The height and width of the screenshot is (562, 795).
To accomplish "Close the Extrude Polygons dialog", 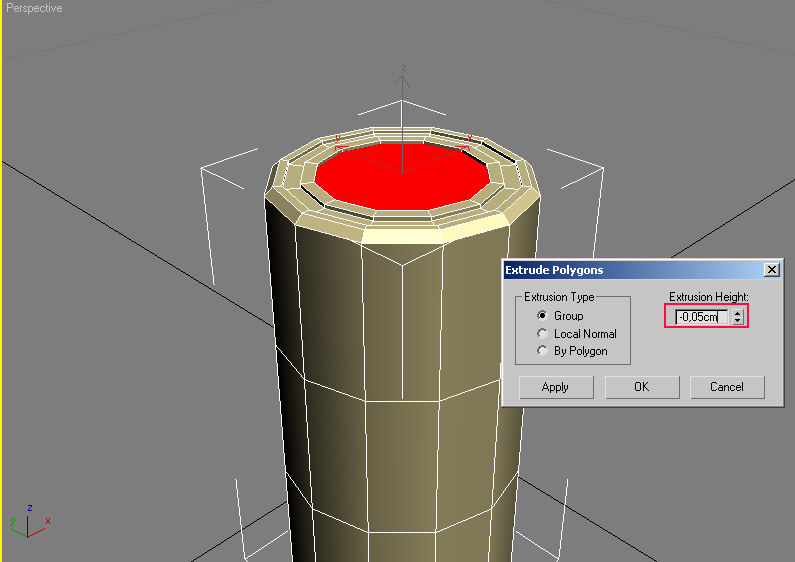I will pos(772,270).
